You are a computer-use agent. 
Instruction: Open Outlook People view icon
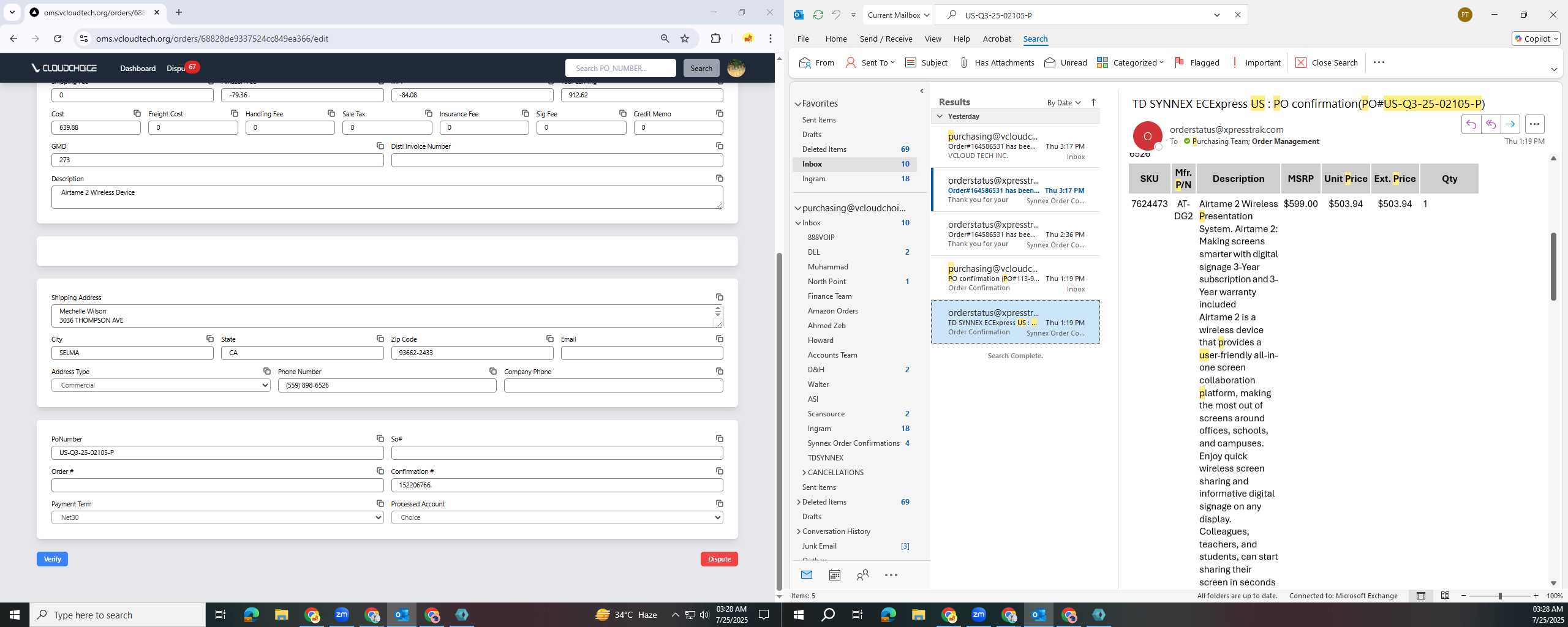pos(862,575)
